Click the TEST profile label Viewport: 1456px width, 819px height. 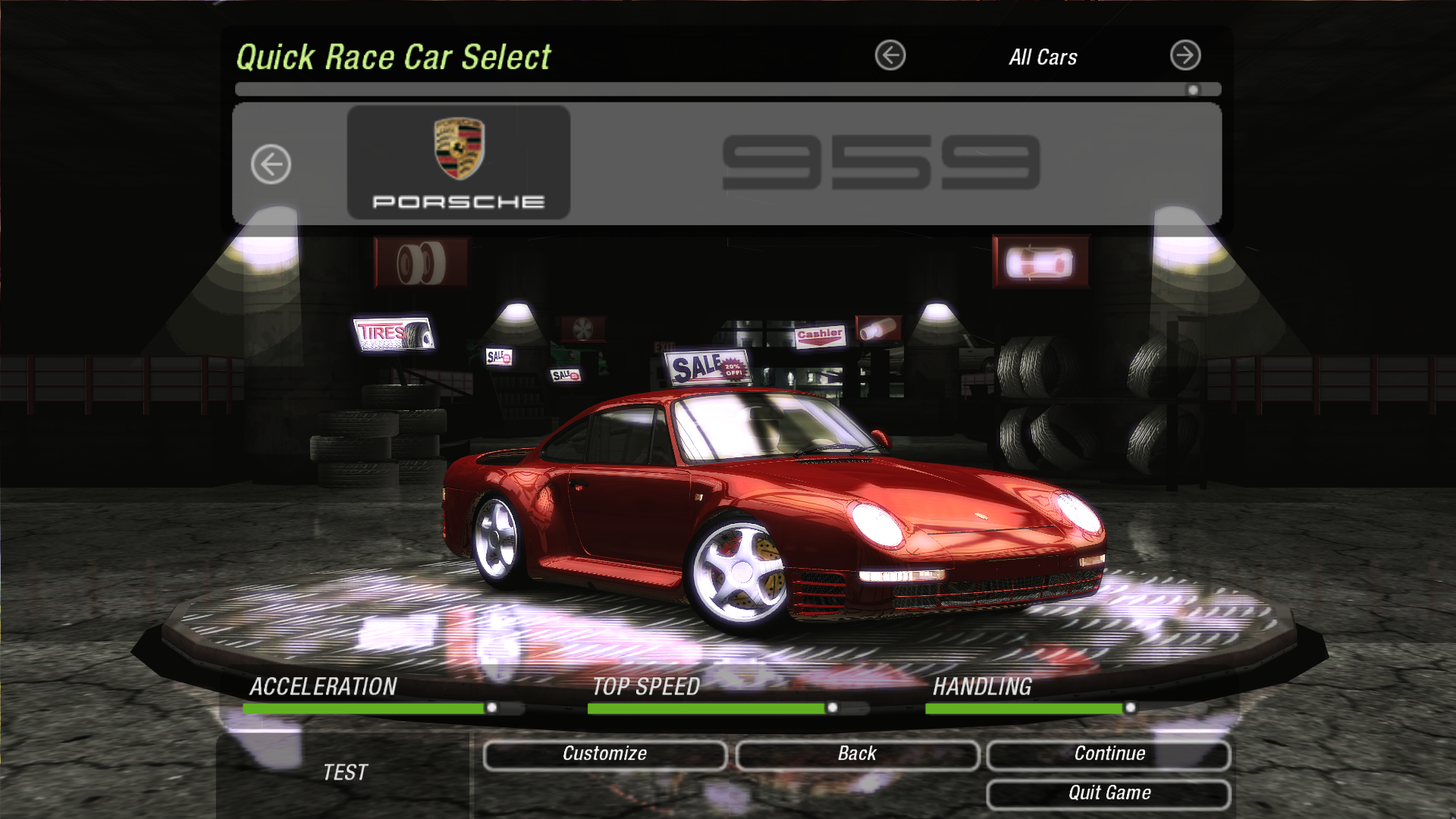(345, 773)
